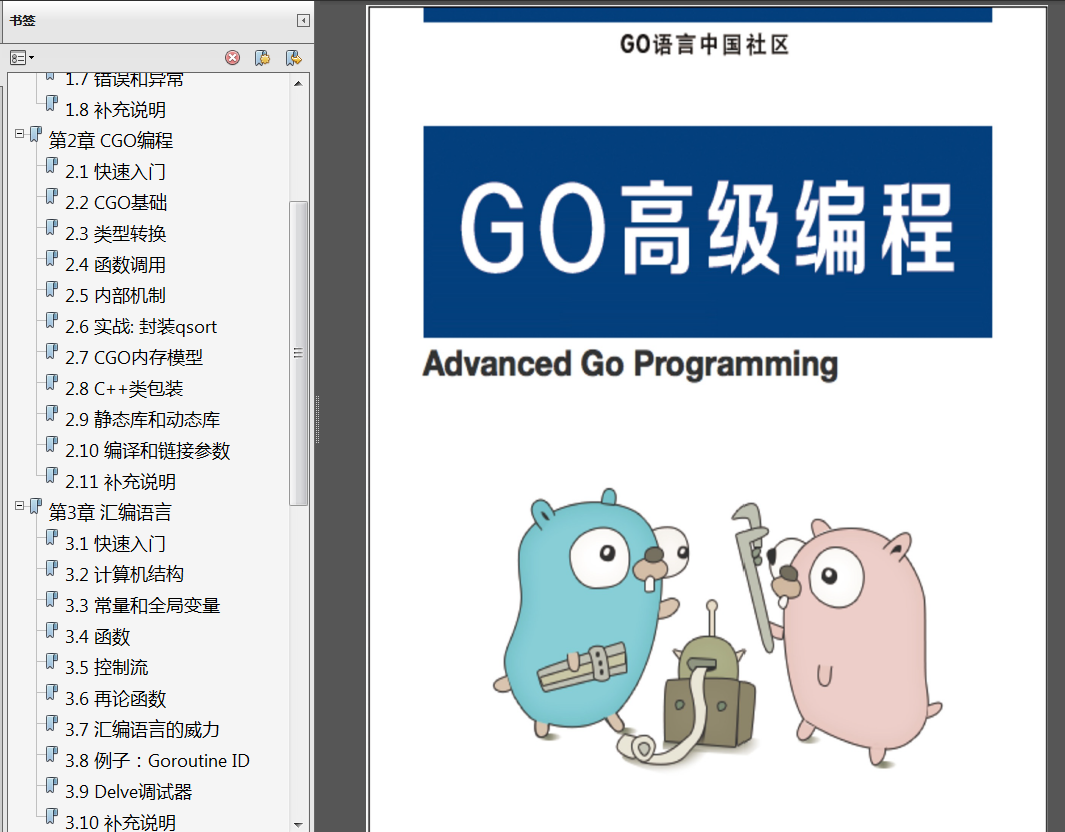Jump to bookmark 3.2 计算机结构
This screenshot has height=832, width=1065.
pos(124,575)
